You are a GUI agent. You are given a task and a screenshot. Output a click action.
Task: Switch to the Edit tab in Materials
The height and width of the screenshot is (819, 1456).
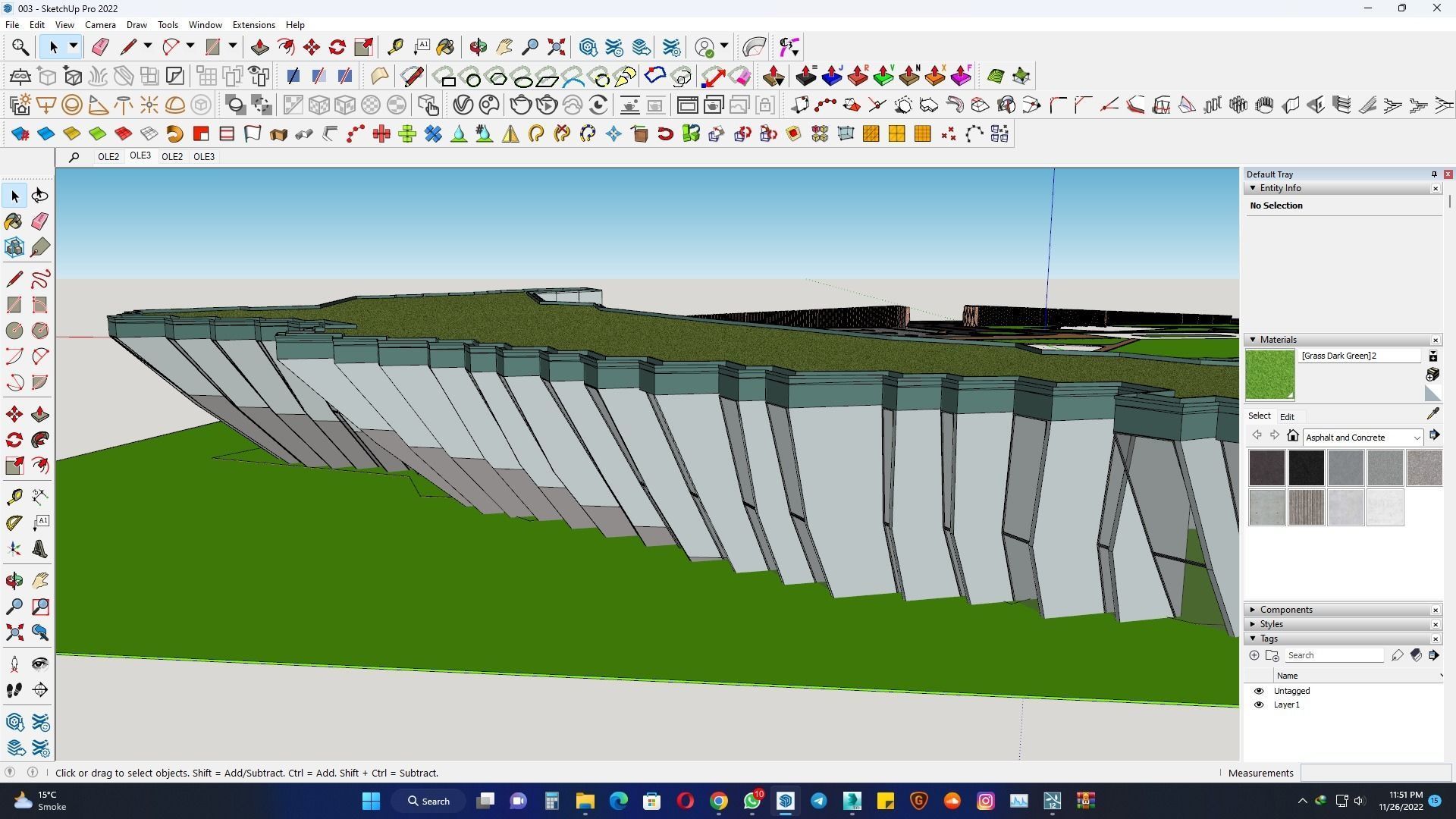coord(1287,416)
